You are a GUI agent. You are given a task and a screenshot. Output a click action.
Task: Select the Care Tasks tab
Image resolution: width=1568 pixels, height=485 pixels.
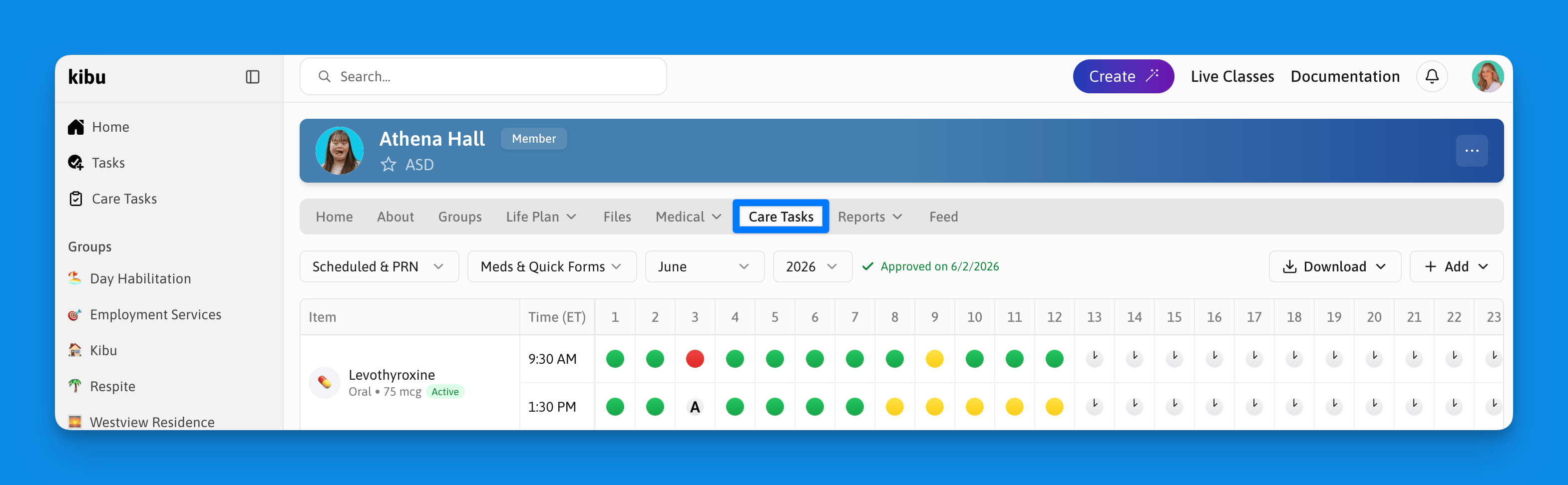(781, 217)
